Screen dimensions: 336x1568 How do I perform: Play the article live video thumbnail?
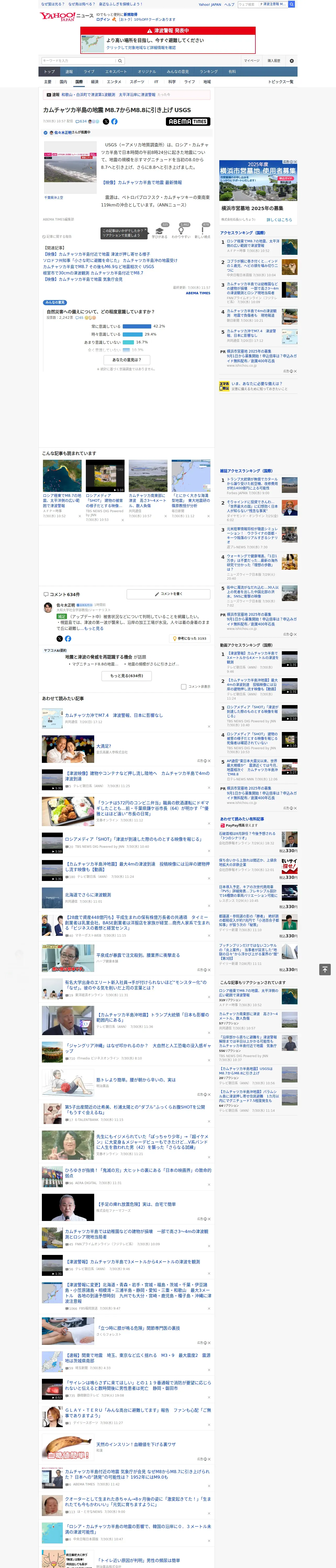tap(70, 168)
